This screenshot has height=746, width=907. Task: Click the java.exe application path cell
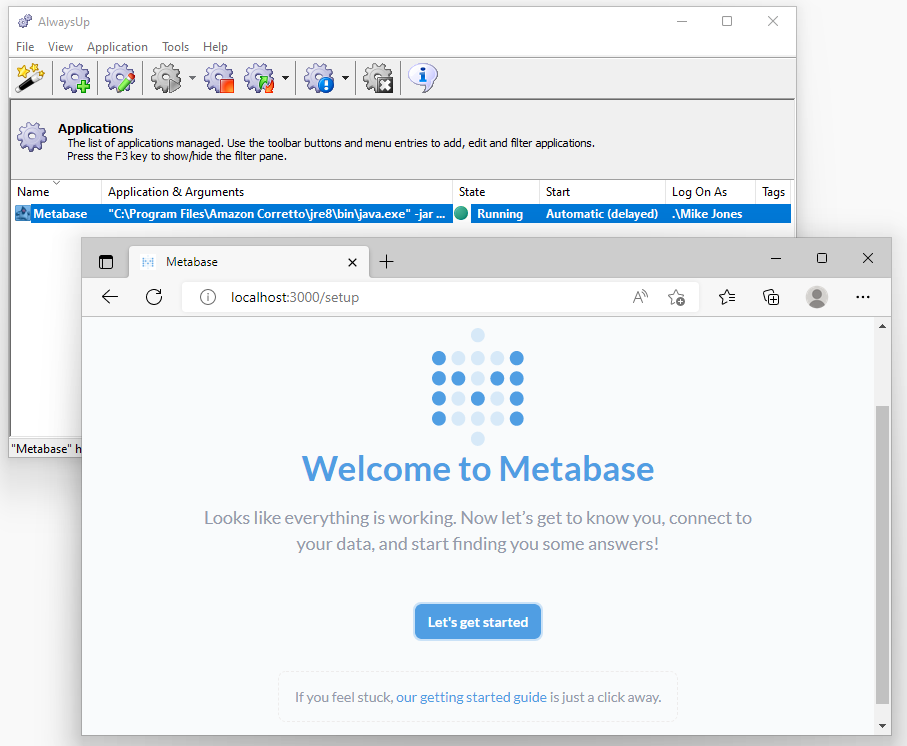click(x=276, y=214)
